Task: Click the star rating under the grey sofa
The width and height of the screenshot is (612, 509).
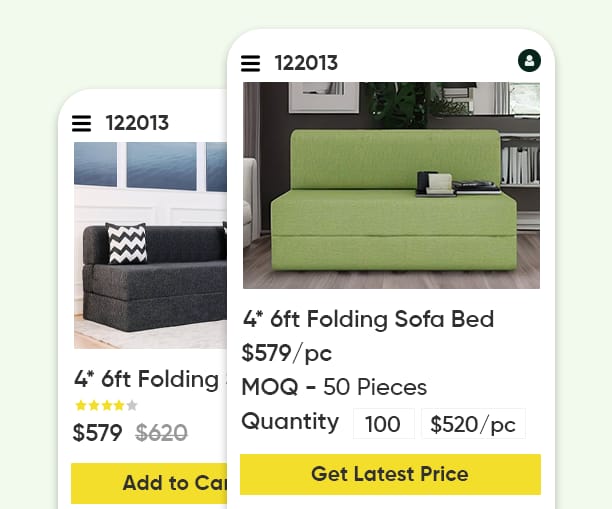Action: point(105,405)
